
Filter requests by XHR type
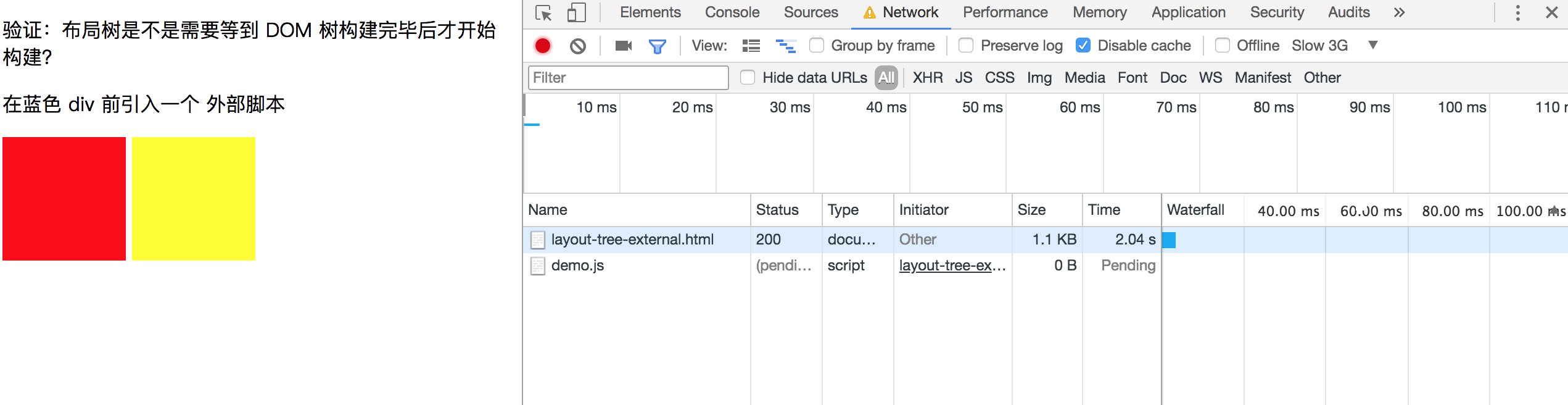click(x=927, y=78)
